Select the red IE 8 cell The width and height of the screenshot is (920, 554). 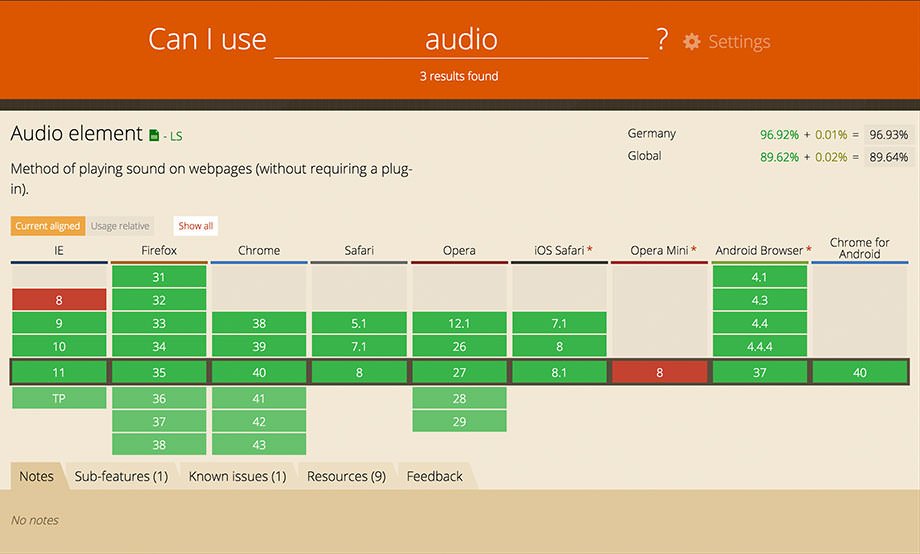click(x=59, y=300)
